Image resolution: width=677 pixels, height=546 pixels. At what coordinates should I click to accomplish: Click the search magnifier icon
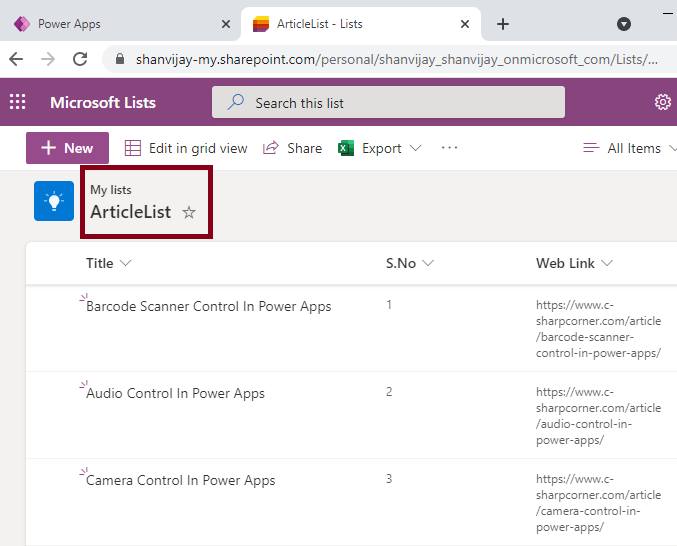tap(236, 102)
